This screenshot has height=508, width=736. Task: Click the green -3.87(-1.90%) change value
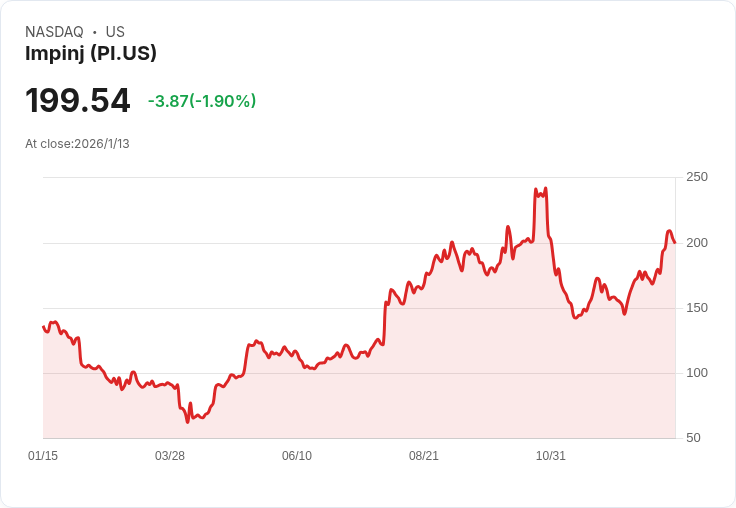202,101
